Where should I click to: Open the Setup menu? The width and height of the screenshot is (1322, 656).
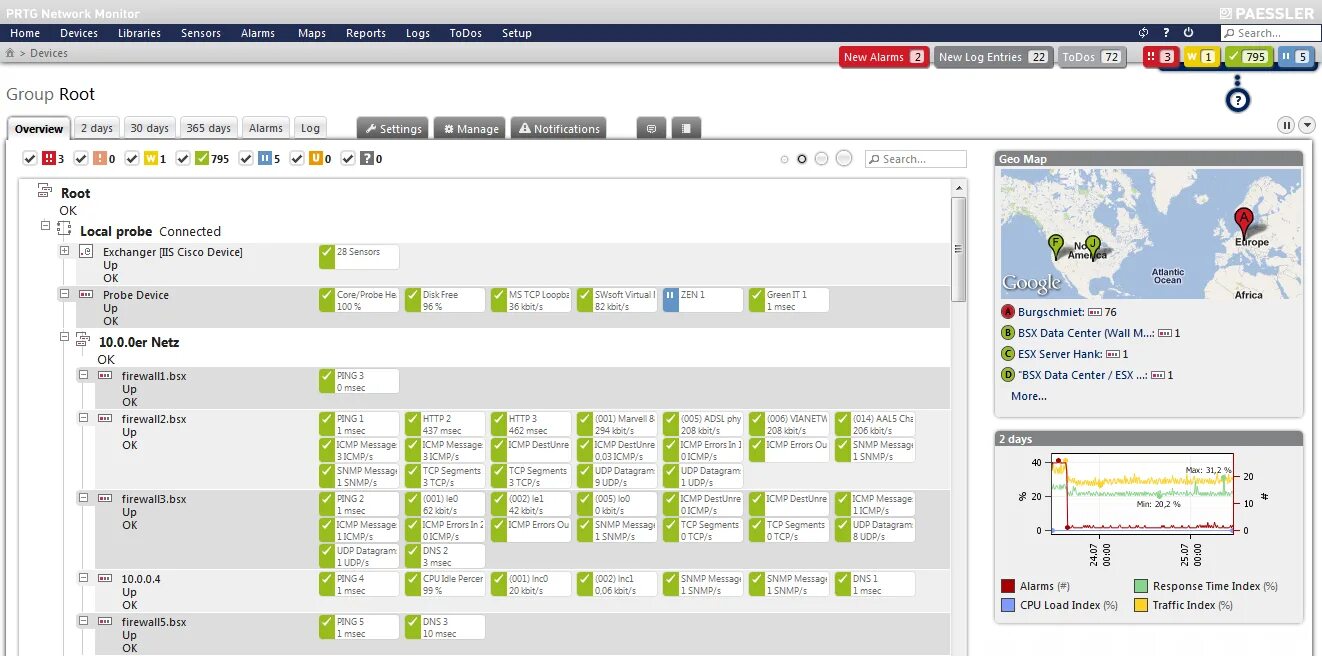click(517, 33)
